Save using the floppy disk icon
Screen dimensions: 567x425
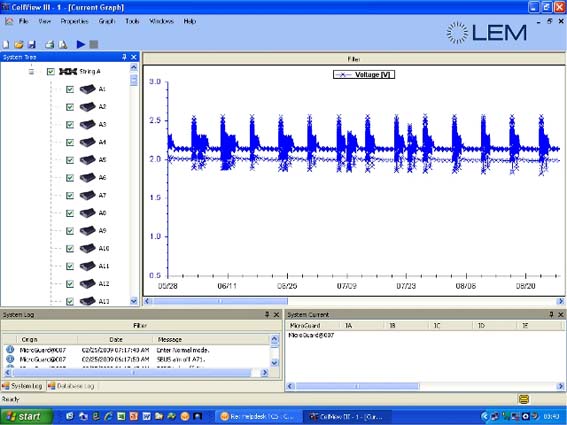[x=32, y=44]
